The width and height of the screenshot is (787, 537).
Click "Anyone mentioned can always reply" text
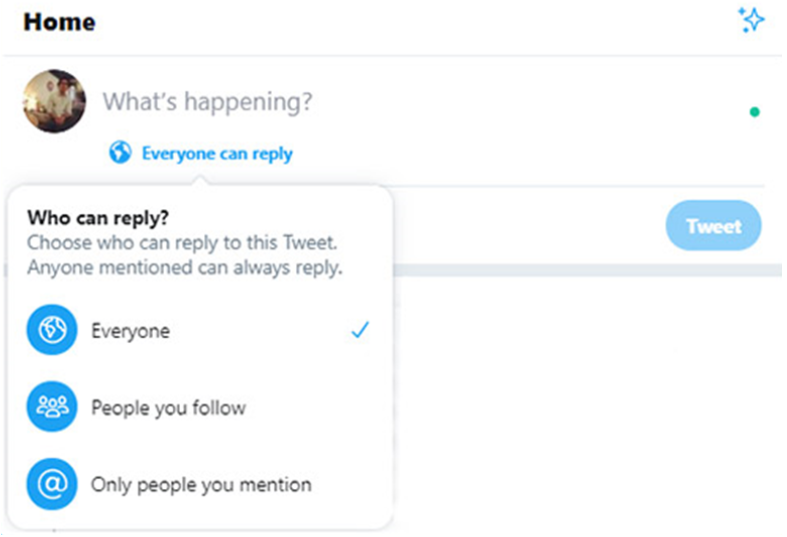pos(185,267)
